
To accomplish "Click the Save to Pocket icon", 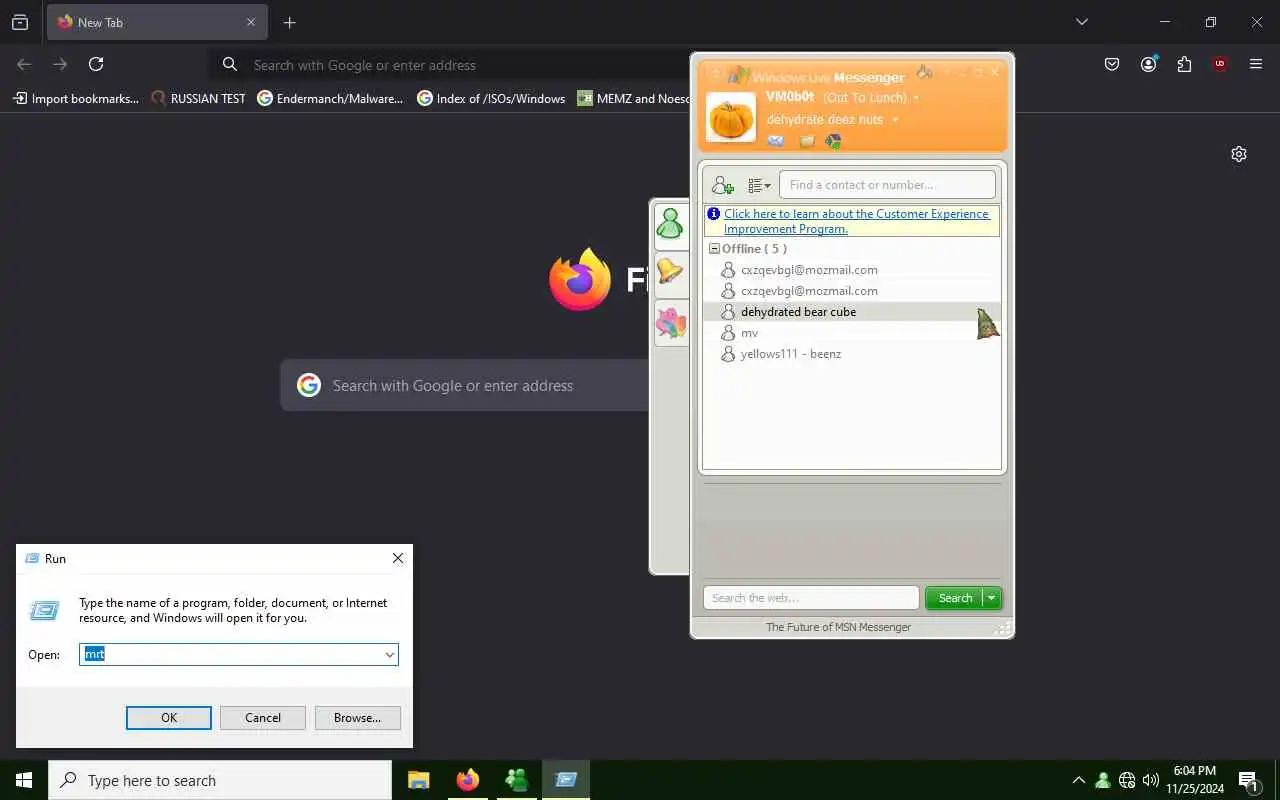I will click(x=1112, y=64).
